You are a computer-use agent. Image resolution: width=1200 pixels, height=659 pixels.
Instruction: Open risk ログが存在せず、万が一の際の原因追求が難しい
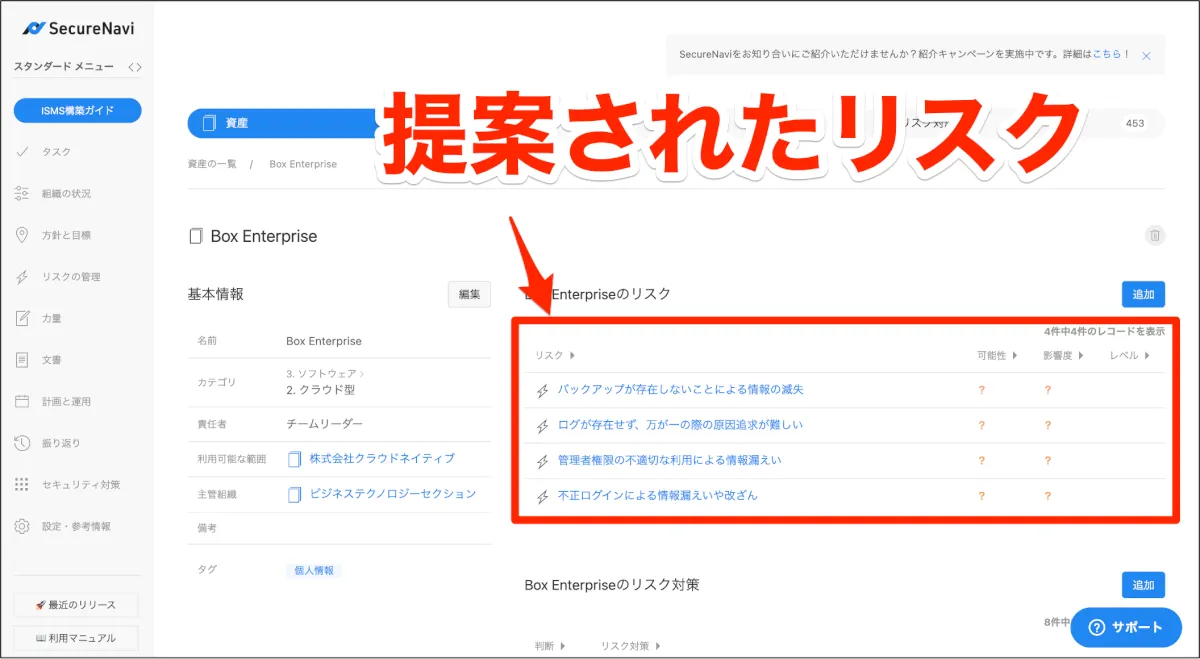pos(680,425)
